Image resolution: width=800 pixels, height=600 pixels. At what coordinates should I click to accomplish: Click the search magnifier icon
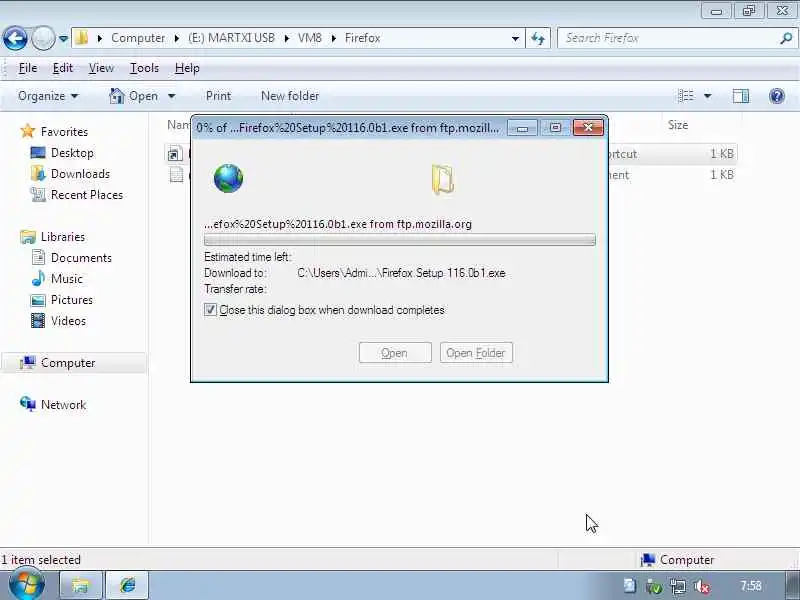tap(786, 38)
